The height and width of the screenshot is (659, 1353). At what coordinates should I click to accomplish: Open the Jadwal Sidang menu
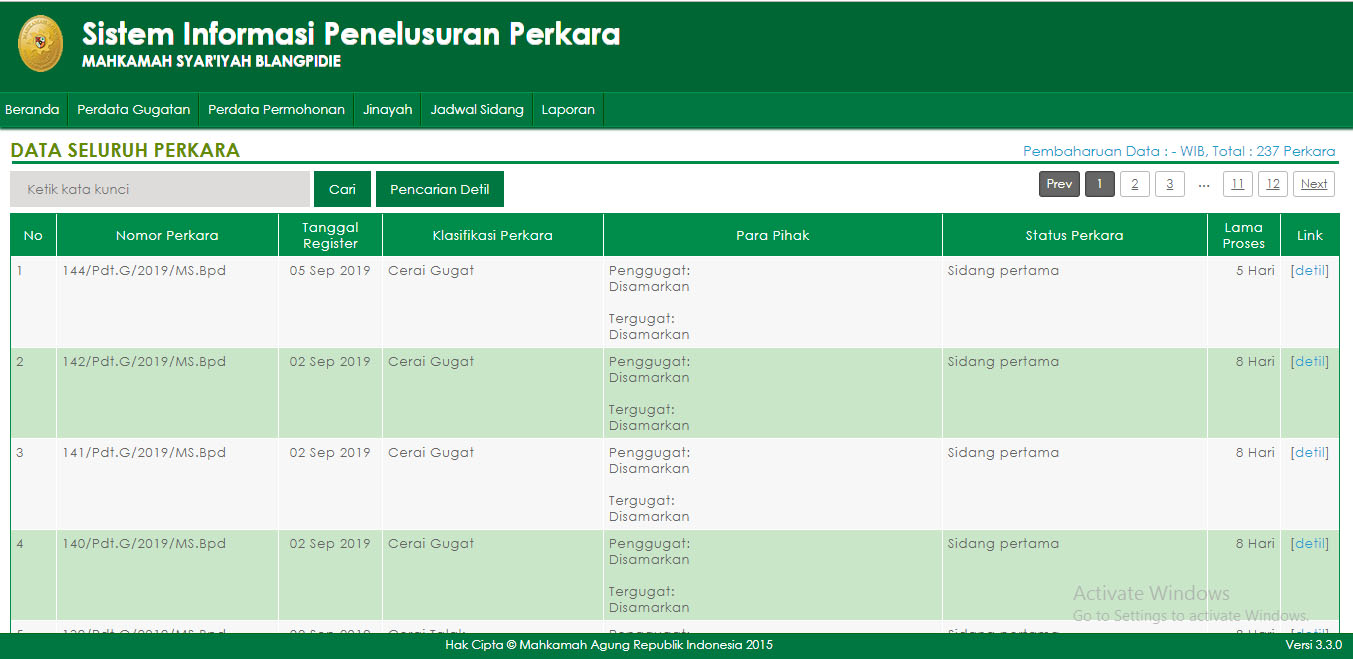click(477, 109)
